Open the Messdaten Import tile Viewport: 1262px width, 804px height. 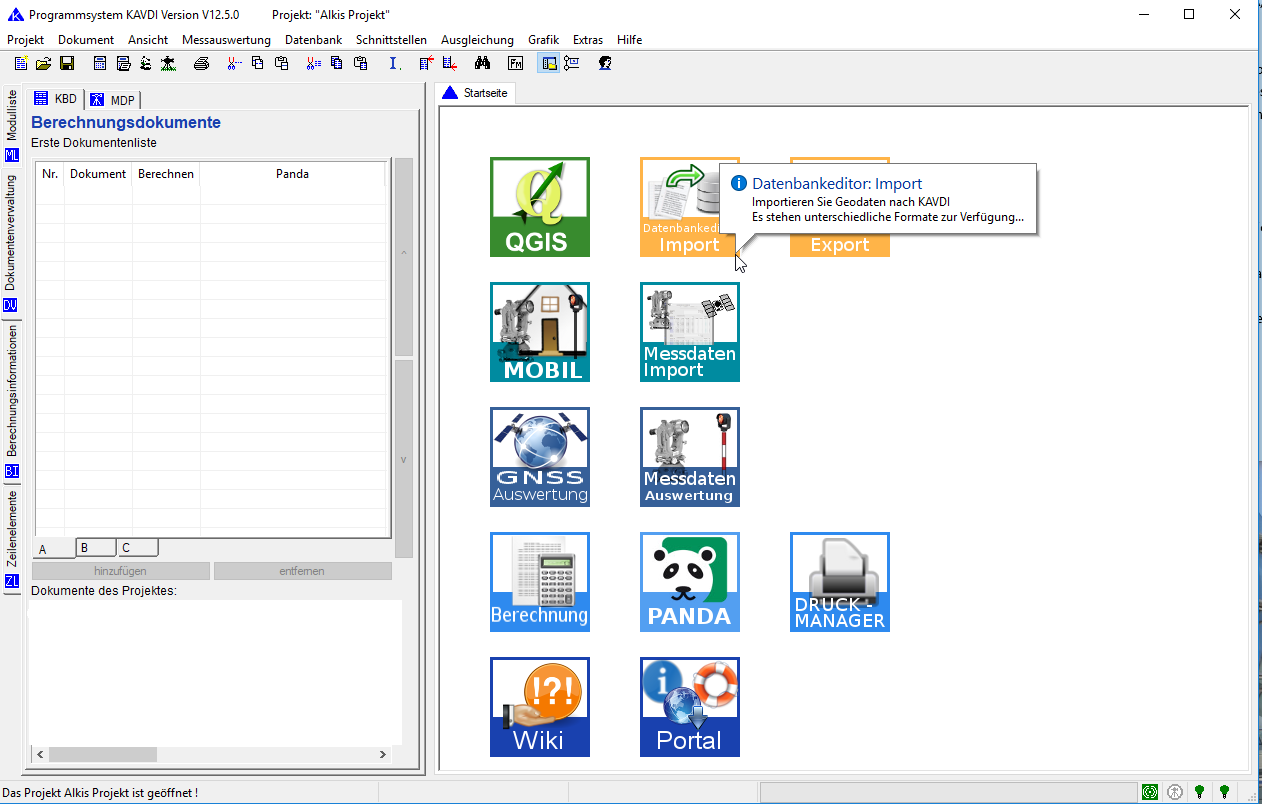coord(689,332)
